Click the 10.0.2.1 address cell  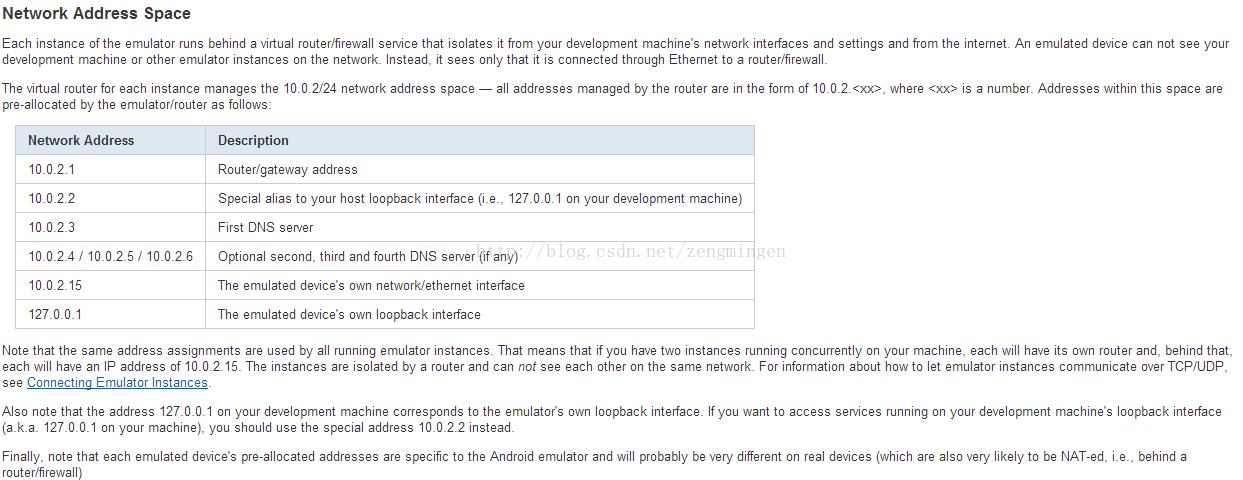pyautogui.click(x=110, y=169)
